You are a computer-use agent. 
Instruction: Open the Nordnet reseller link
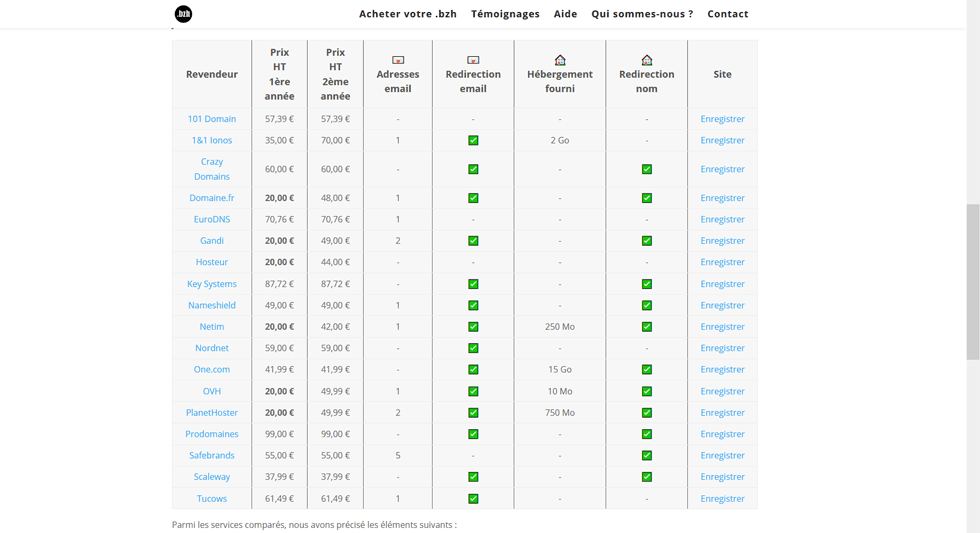pos(212,348)
